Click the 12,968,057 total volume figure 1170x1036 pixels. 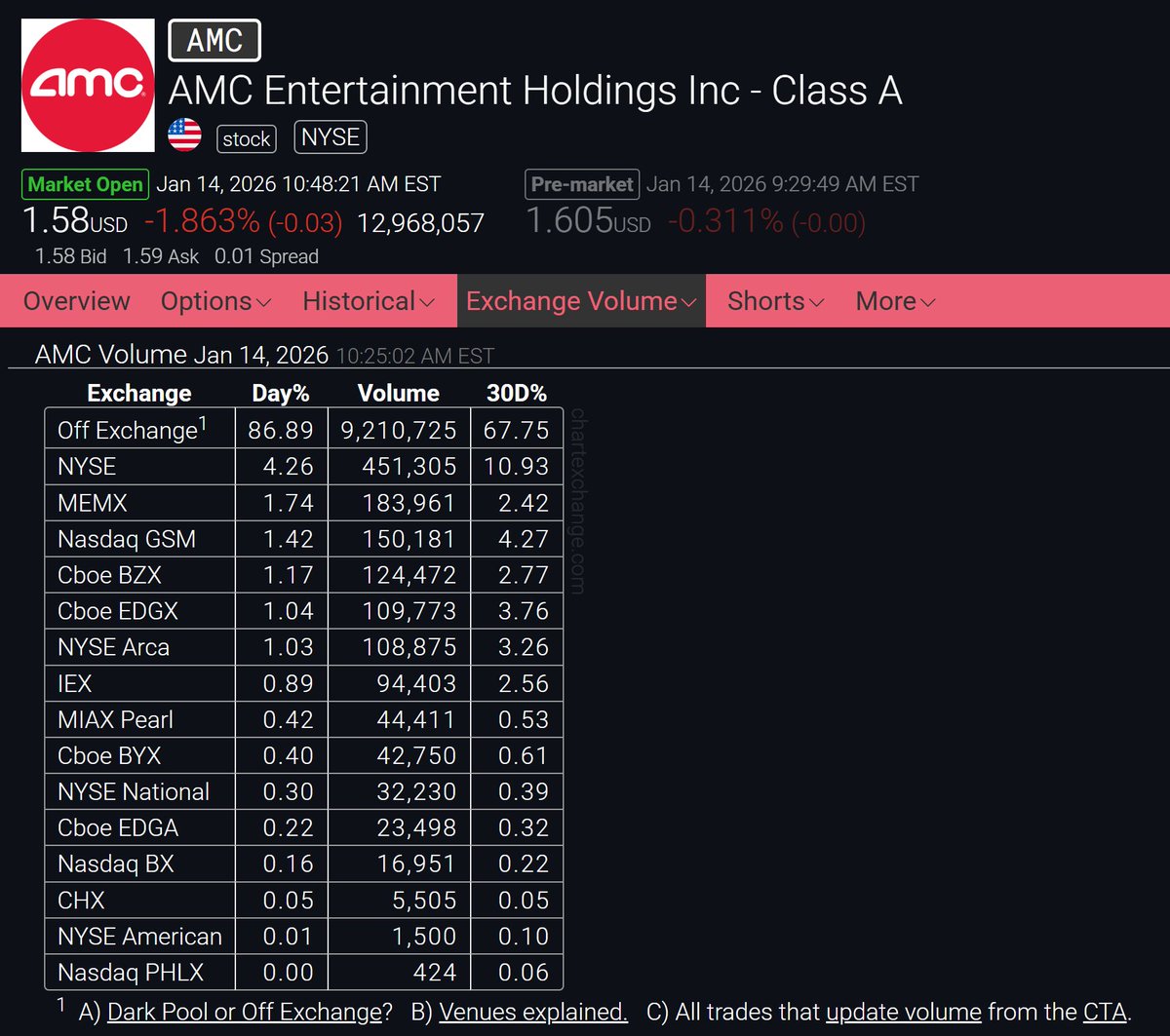tap(421, 223)
